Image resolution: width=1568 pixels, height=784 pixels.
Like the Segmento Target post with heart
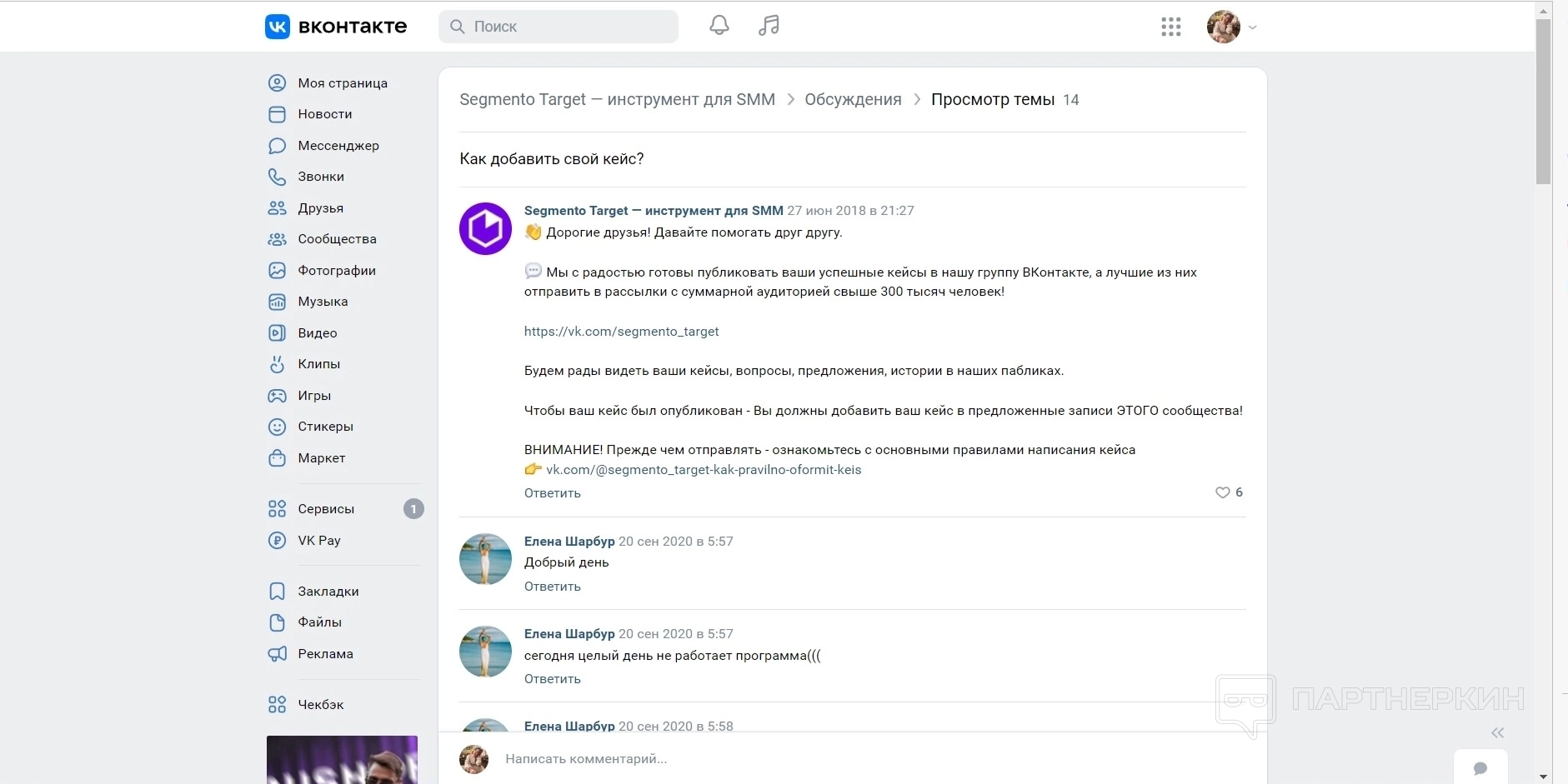coord(1223,492)
